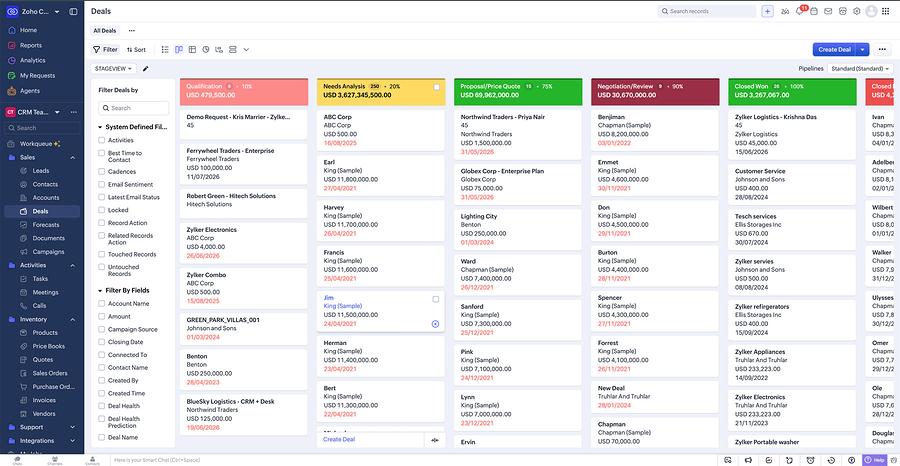Viewport: 900px width, 466px height.
Task: Select the kanban view icon
Action: 179,50
